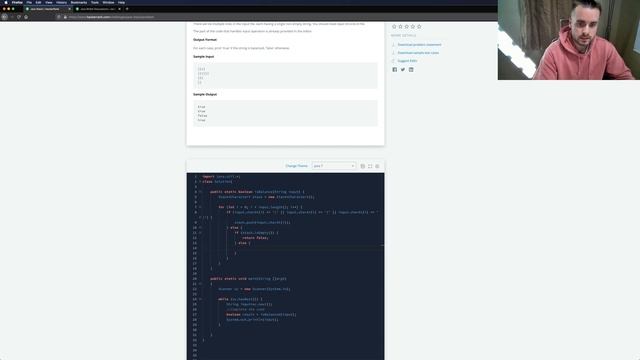Click the Download sample test cases link
Viewport: 640px width, 360px height.
(418, 53)
